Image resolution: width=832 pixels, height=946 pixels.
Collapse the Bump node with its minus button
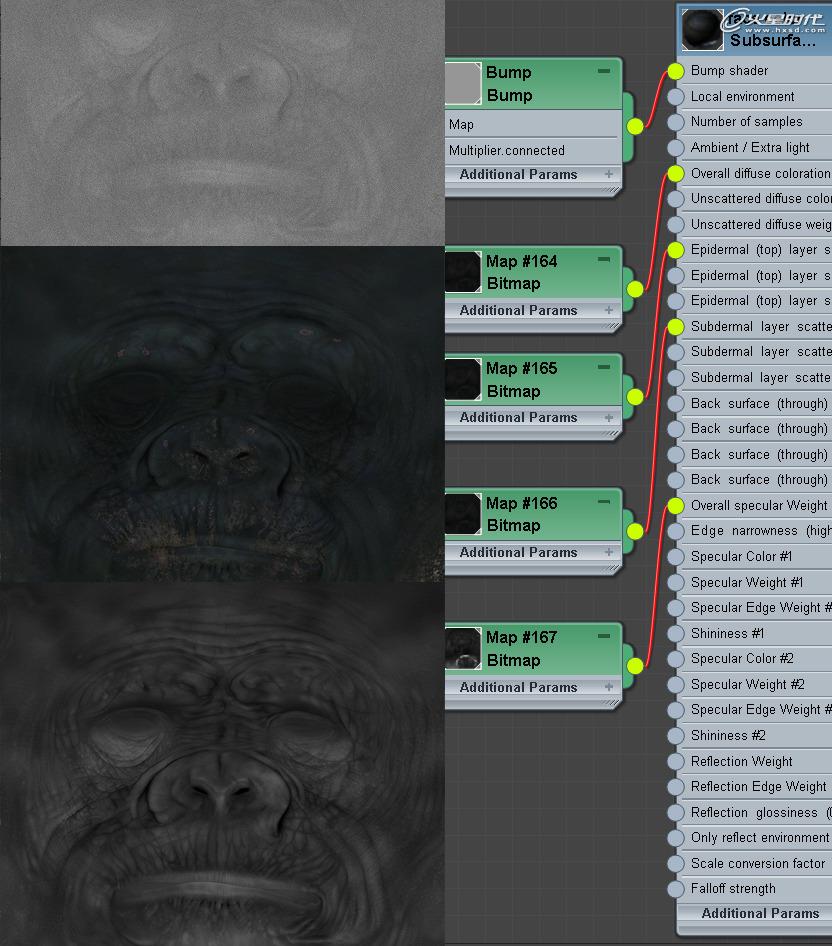[604, 71]
